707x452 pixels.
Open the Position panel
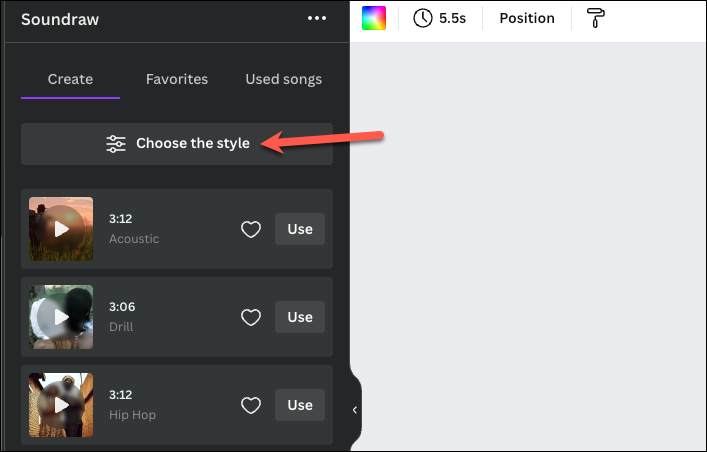(x=527, y=18)
